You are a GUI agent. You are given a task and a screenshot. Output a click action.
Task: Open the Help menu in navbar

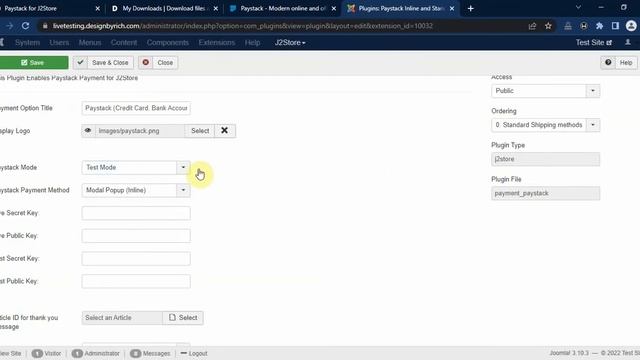[x=252, y=42]
